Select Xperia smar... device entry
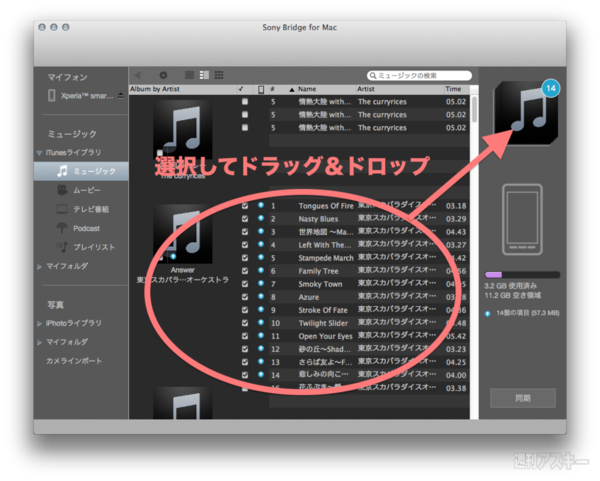The width and height of the screenshot is (600, 481). (x=87, y=96)
